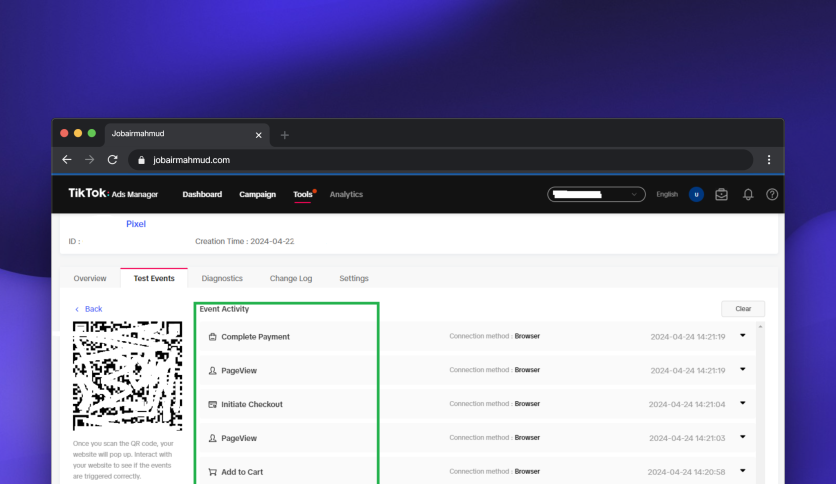Image resolution: width=836 pixels, height=484 pixels.
Task: Click the QR code image
Action: pyautogui.click(x=127, y=376)
